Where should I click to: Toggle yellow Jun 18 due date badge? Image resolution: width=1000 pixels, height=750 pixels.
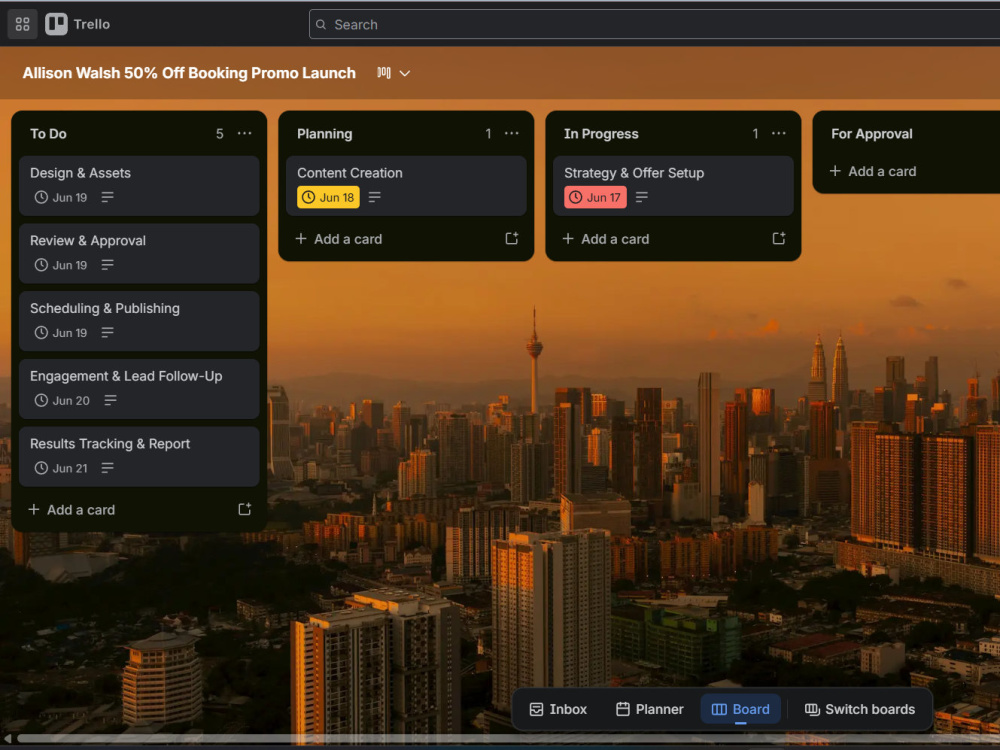(x=328, y=197)
